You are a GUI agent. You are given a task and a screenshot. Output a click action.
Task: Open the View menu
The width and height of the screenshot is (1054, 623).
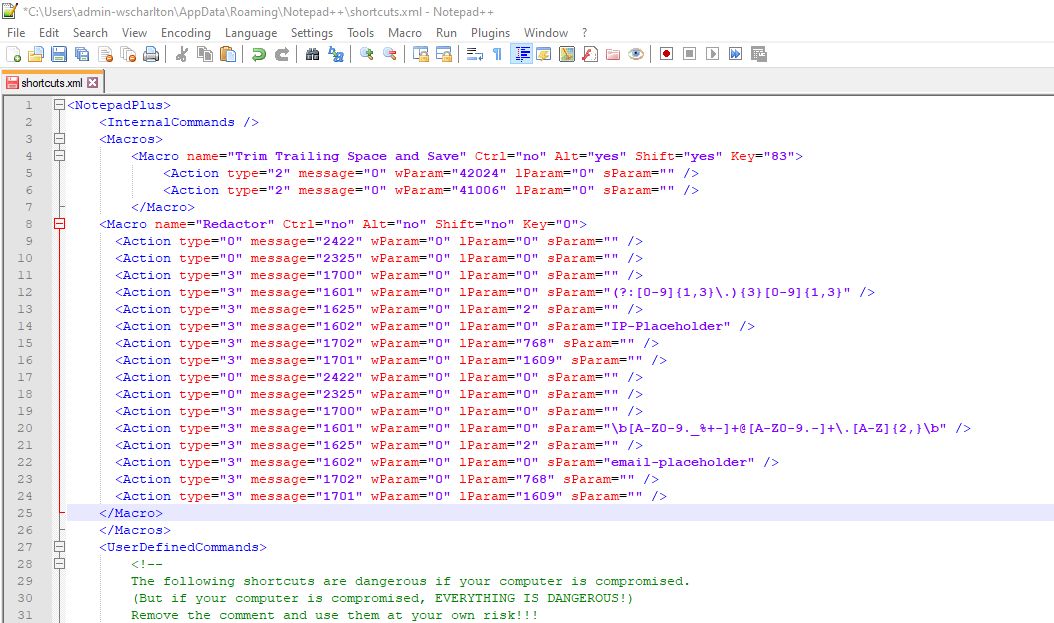coord(134,33)
